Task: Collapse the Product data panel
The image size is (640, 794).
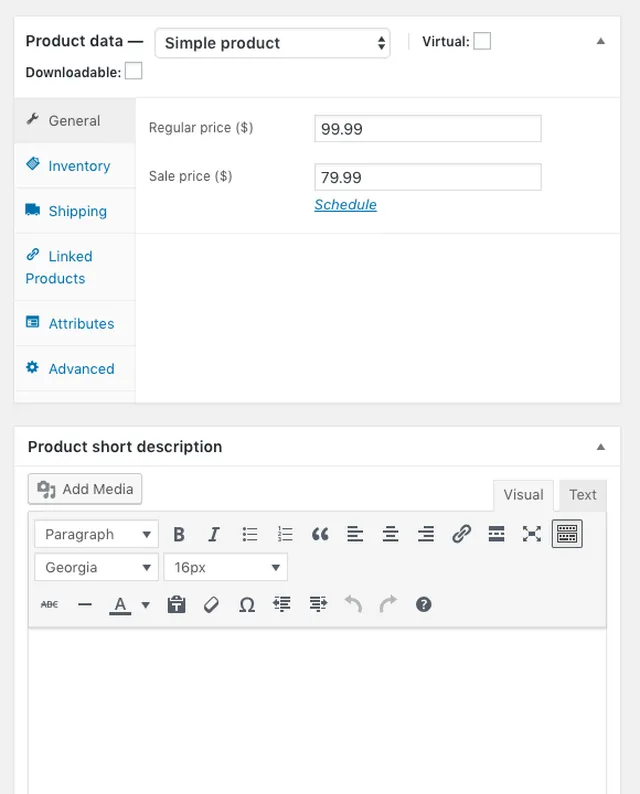Action: point(601,41)
